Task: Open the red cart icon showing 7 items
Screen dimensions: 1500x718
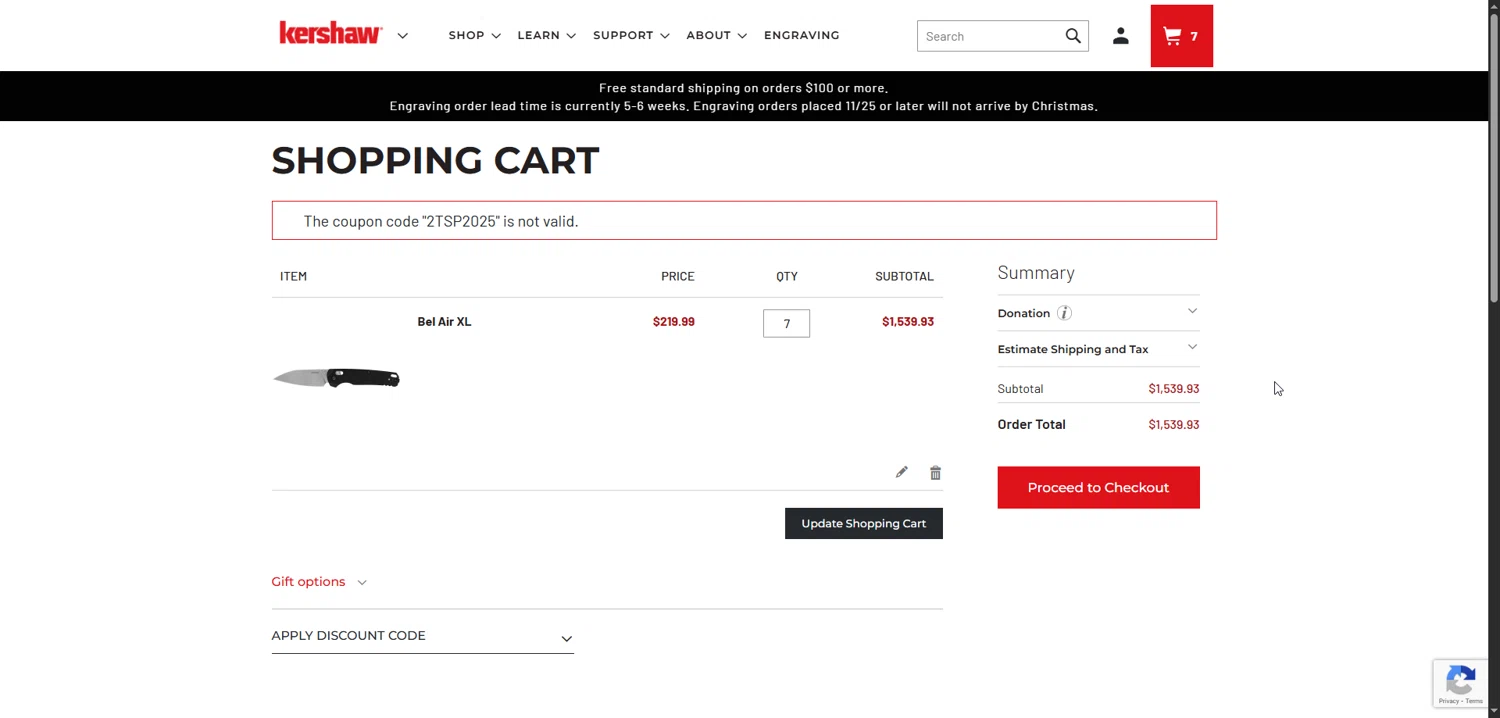Action: [x=1181, y=36]
